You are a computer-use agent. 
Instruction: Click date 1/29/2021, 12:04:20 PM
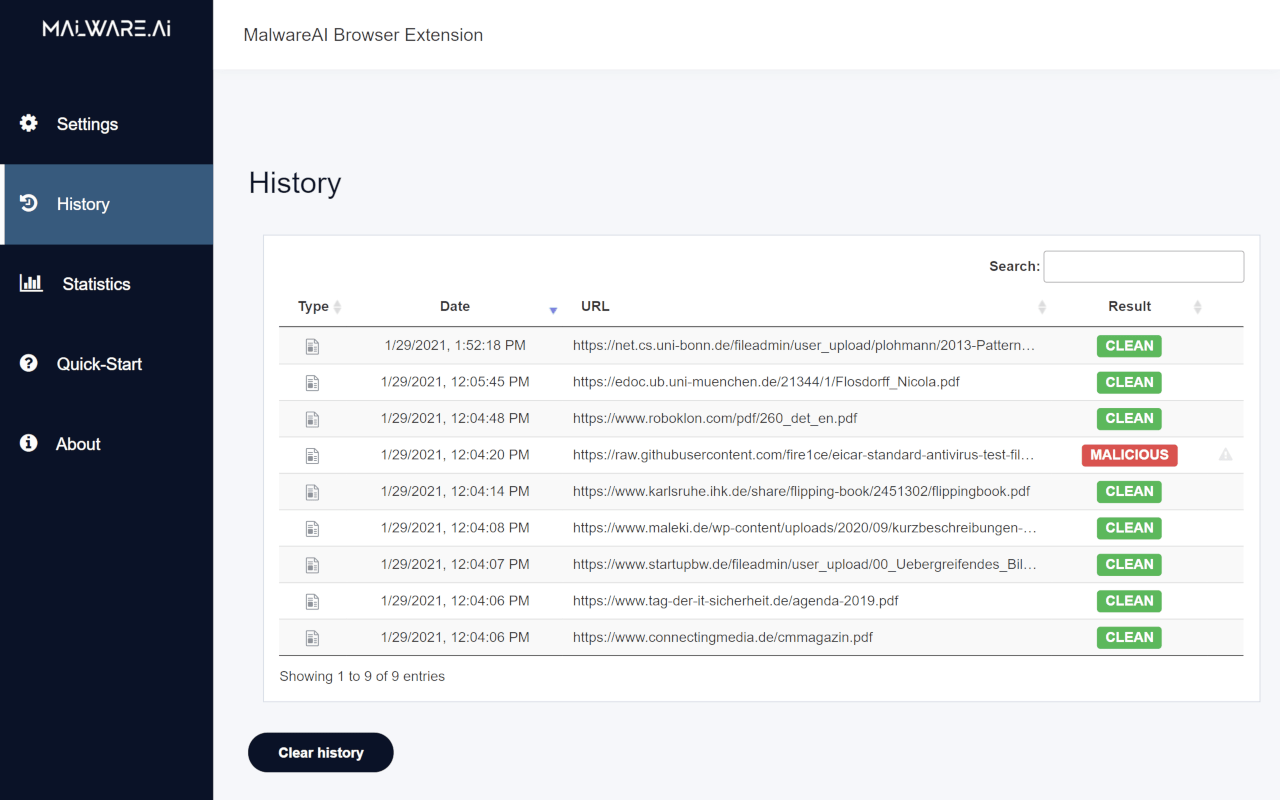pos(455,455)
